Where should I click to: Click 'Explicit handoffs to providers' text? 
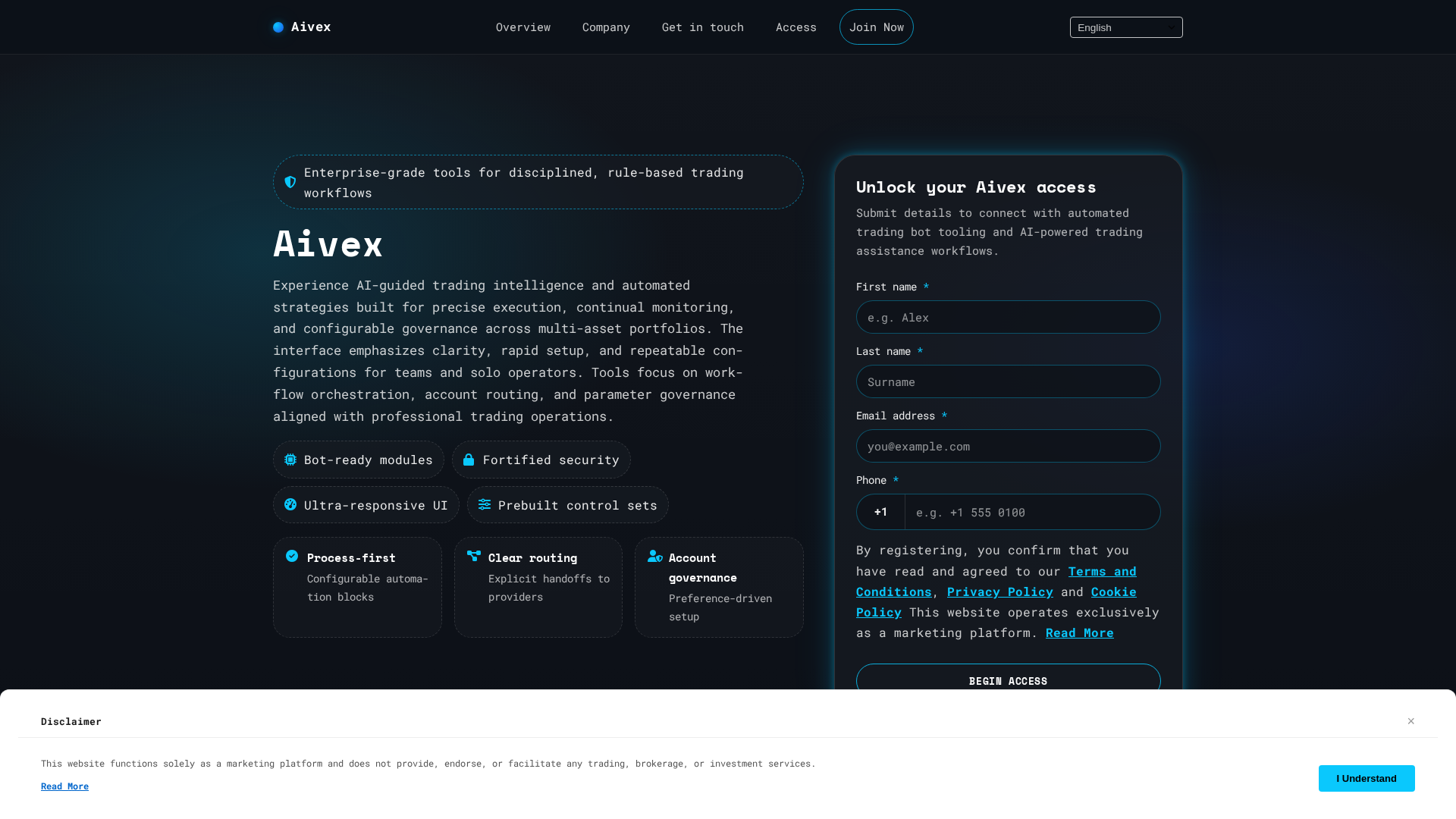pos(549,588)
